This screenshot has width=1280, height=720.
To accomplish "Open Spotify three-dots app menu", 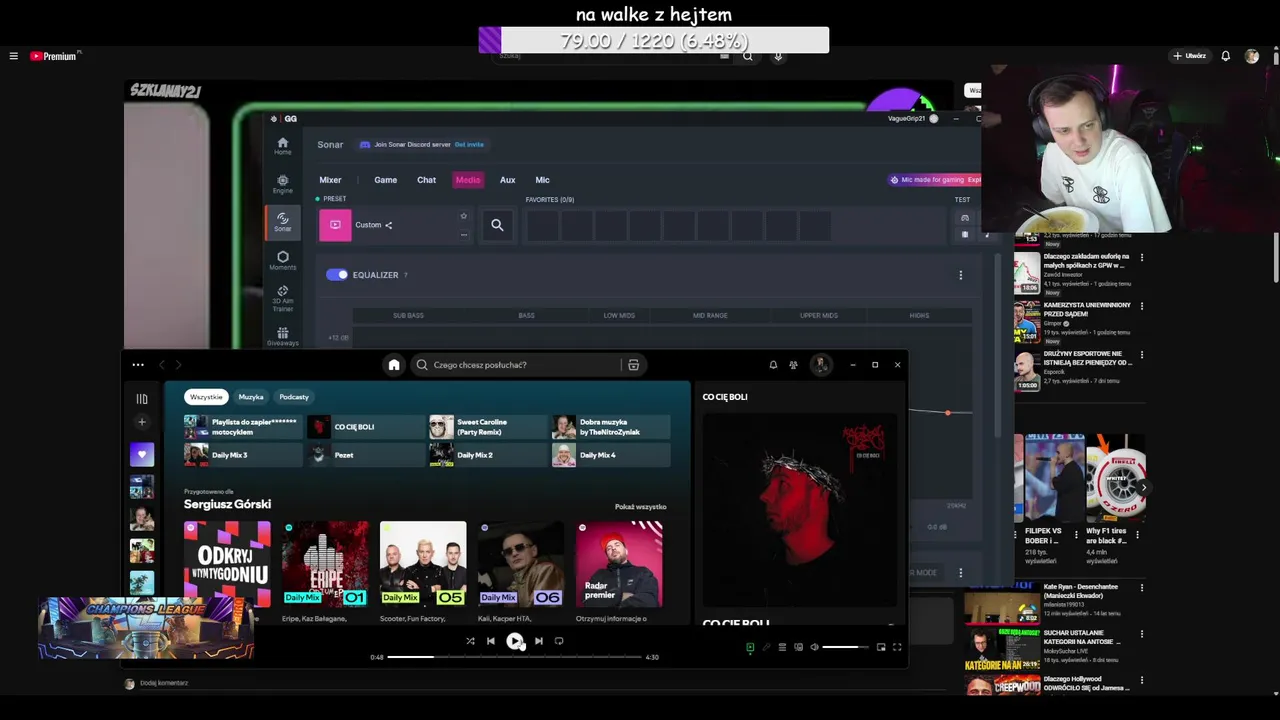I will coord(138,365).
